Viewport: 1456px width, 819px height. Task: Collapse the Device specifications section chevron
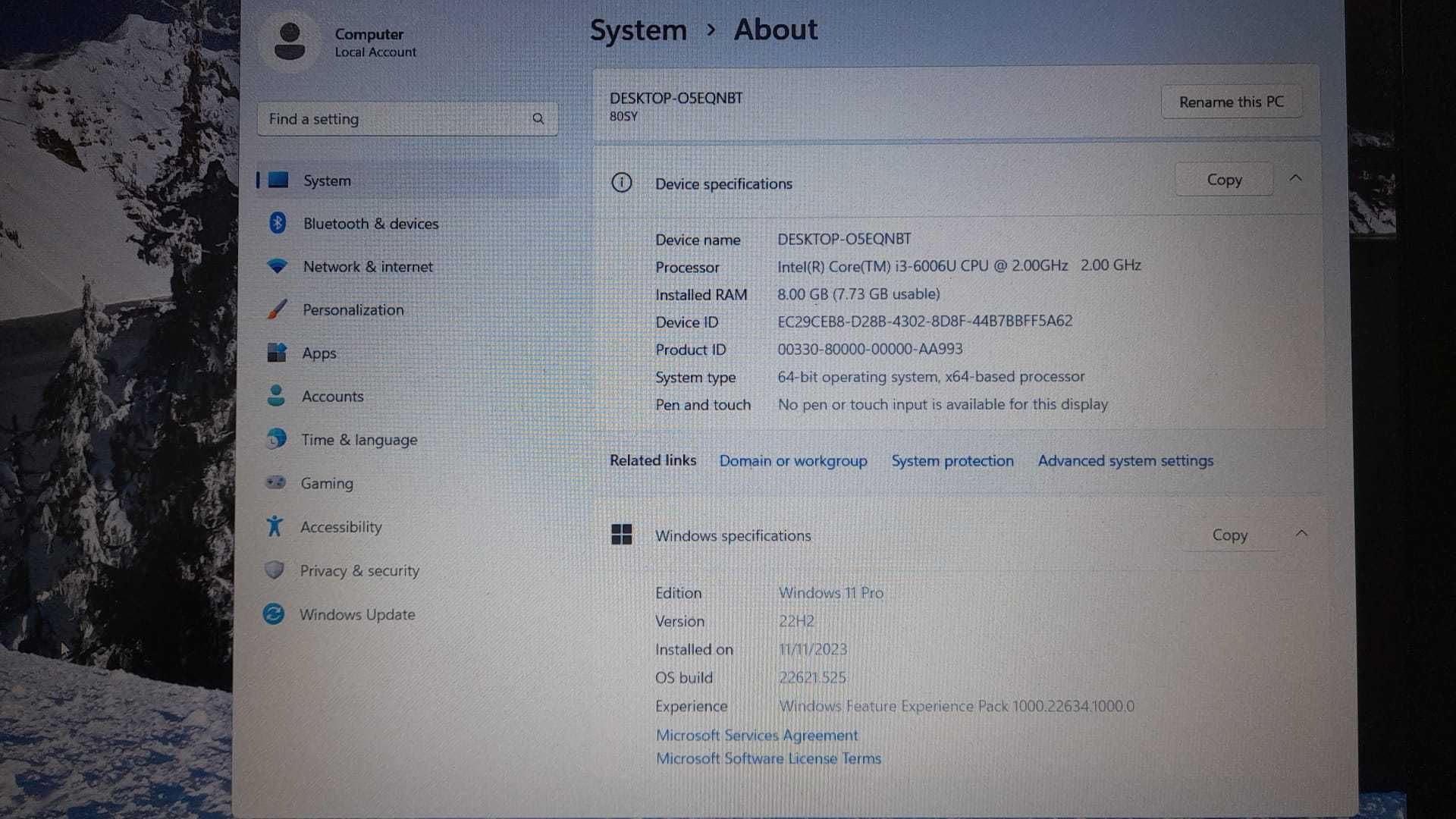point(1295,178)
